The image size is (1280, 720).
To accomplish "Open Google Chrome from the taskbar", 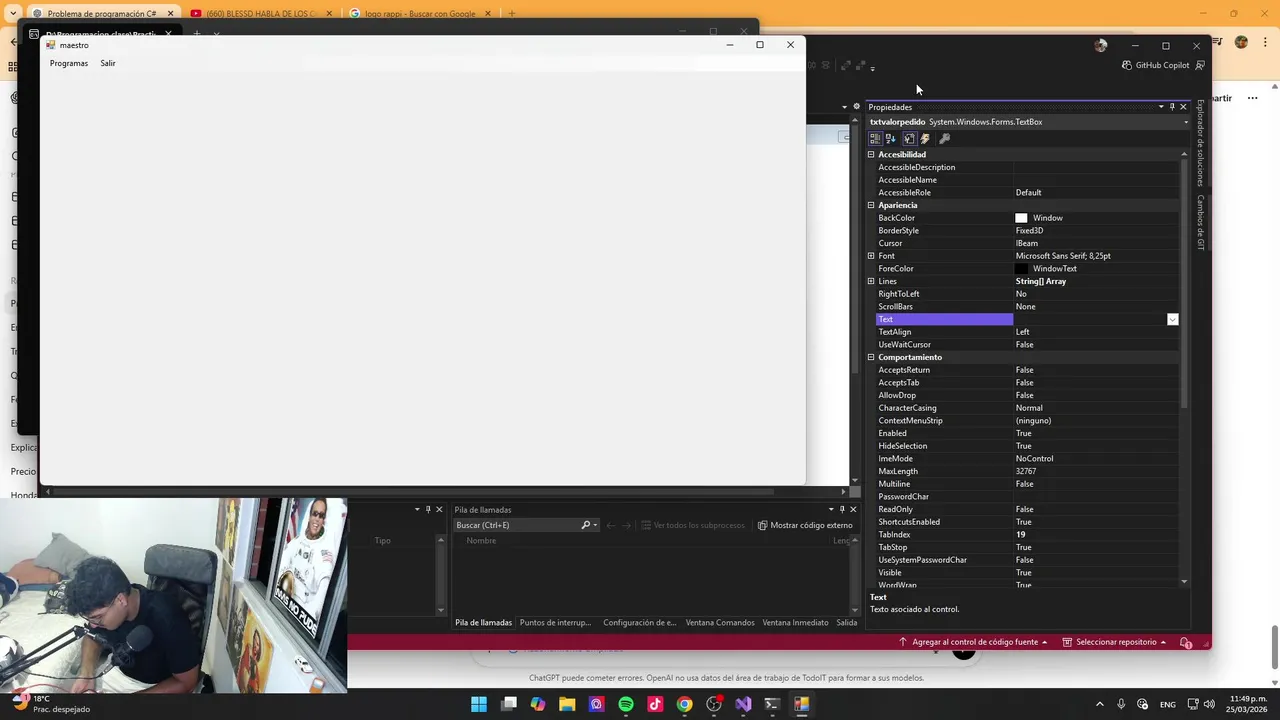I will [684, 704].
